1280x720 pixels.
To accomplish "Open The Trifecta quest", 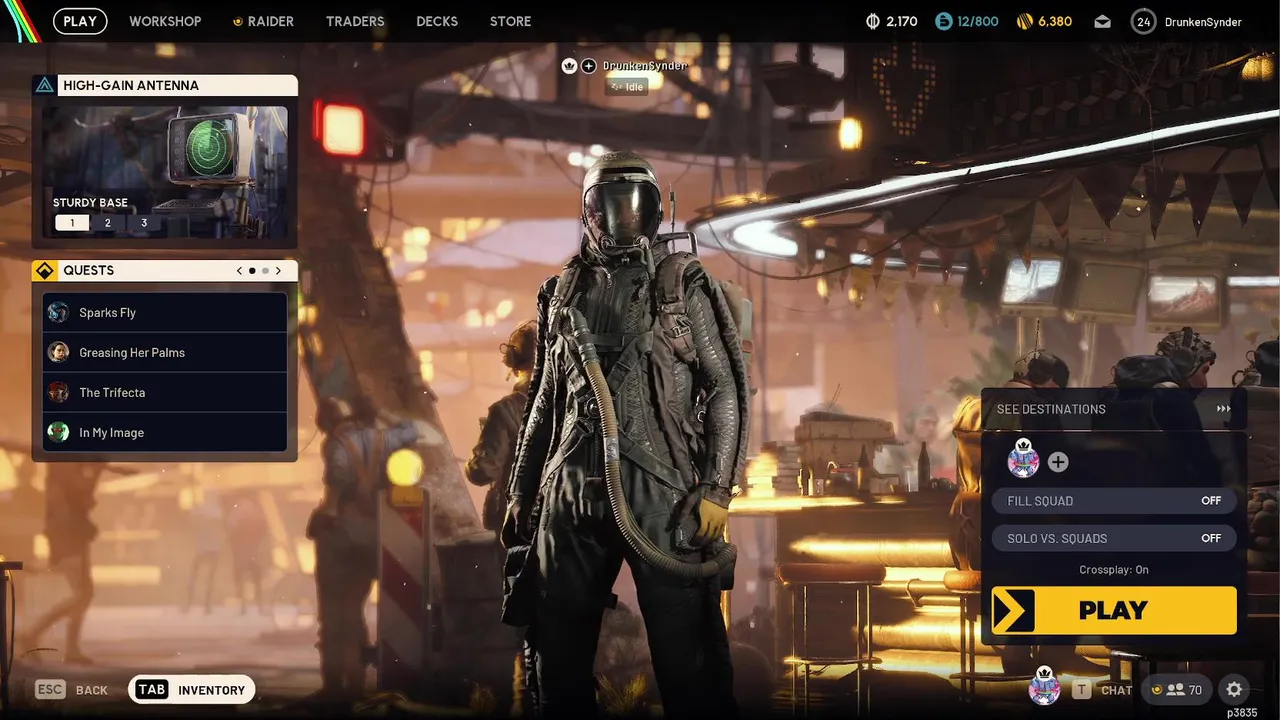I will click(x=165, y=392).
